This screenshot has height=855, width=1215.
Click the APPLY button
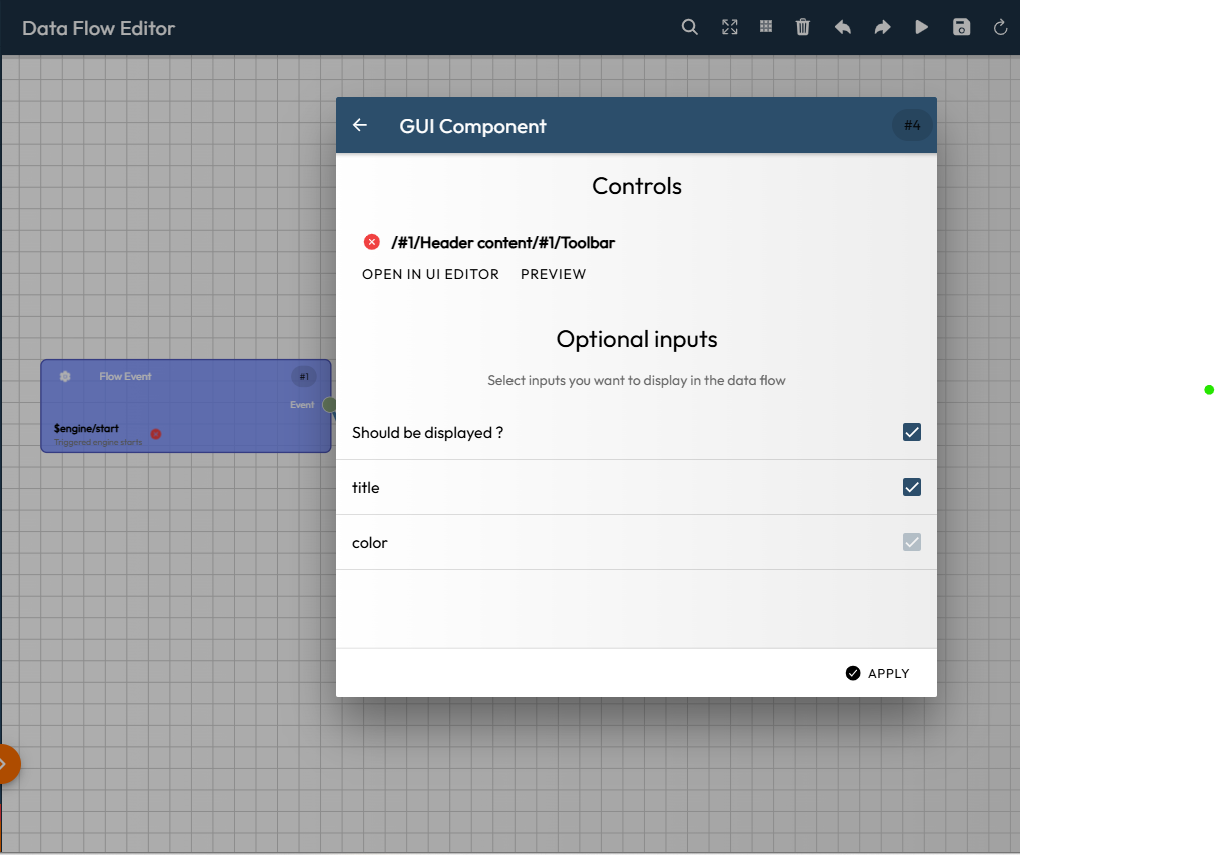tap(877, 673)
